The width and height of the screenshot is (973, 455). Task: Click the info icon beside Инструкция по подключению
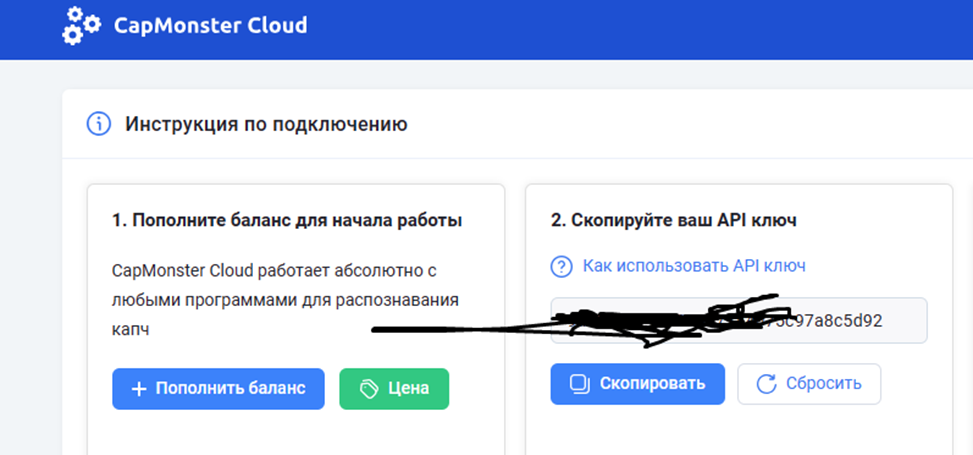click(x=98, y=124)
